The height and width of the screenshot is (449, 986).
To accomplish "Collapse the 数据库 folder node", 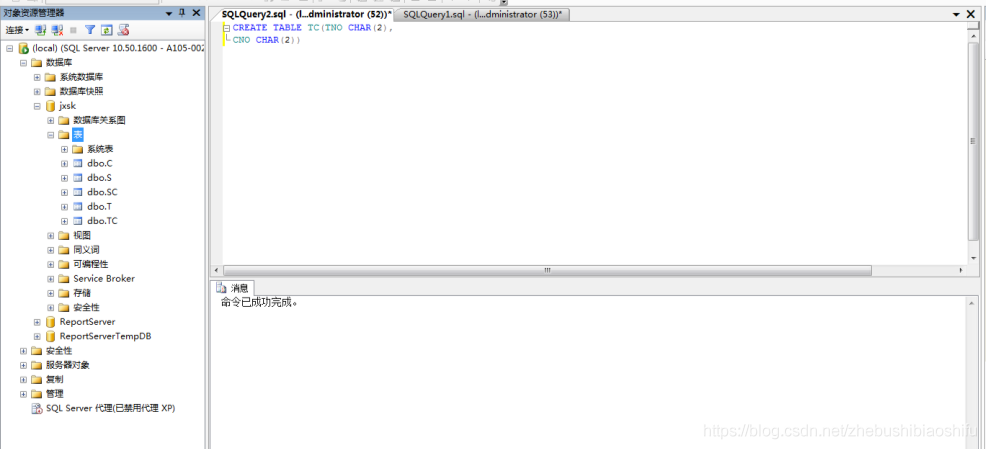I will click(23, 63).
